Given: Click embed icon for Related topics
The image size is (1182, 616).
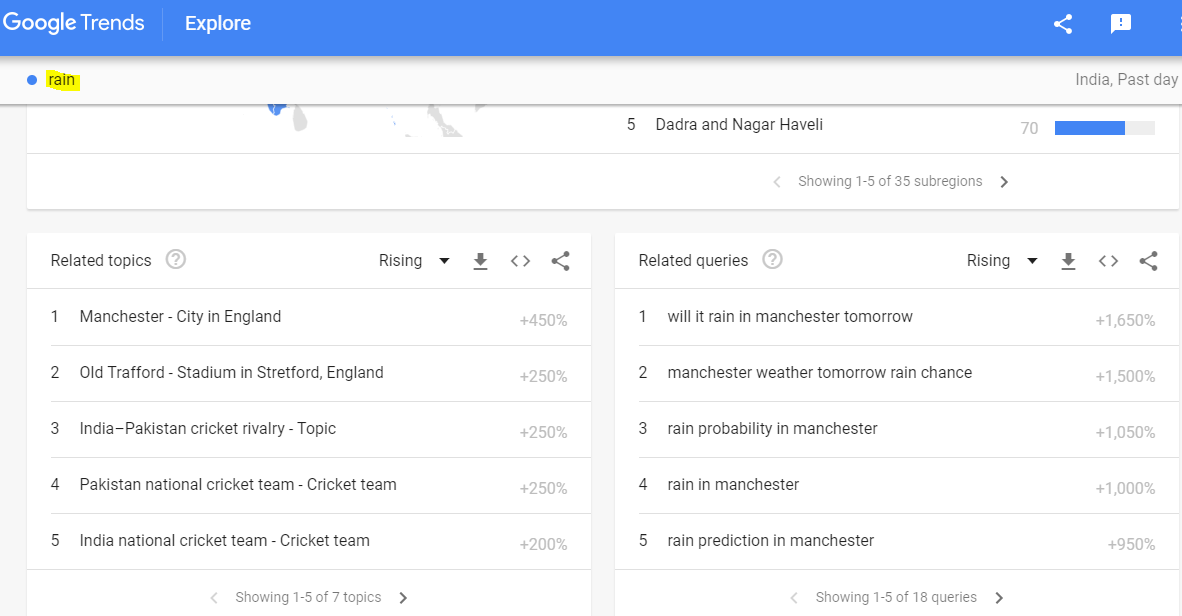Looking at the screenshot, I should tap(520, 261).
